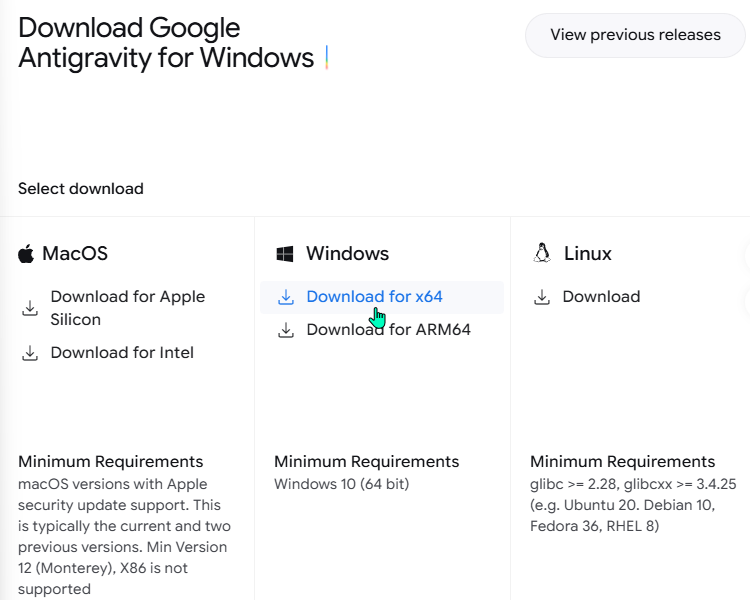Click the Linux column heading text
The height and width of the screenshot is (600, 750).
pos(588,254)
